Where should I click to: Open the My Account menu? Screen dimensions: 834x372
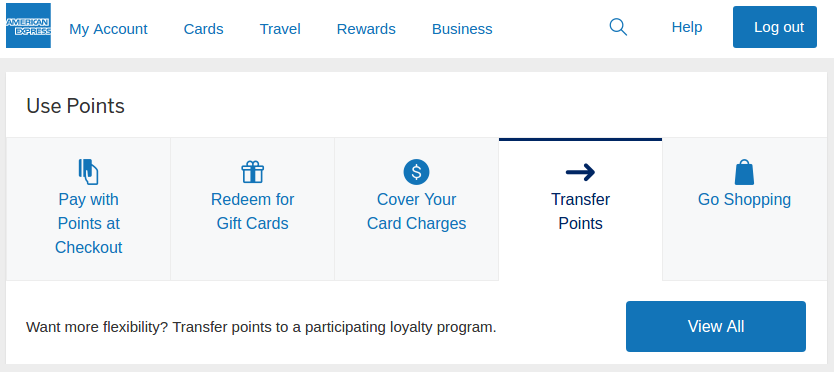pyautogui.click(x=109, y=29)
